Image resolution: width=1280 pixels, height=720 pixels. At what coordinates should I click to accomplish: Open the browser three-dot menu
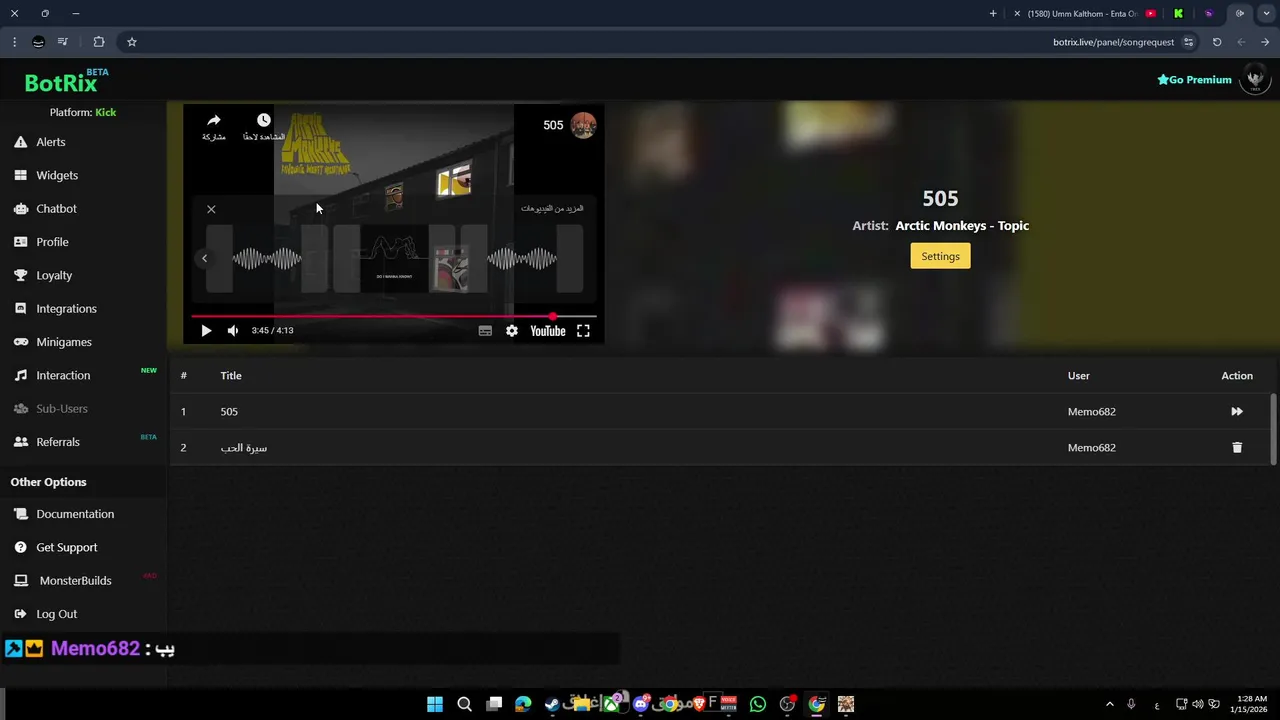(x=14, y=42)
